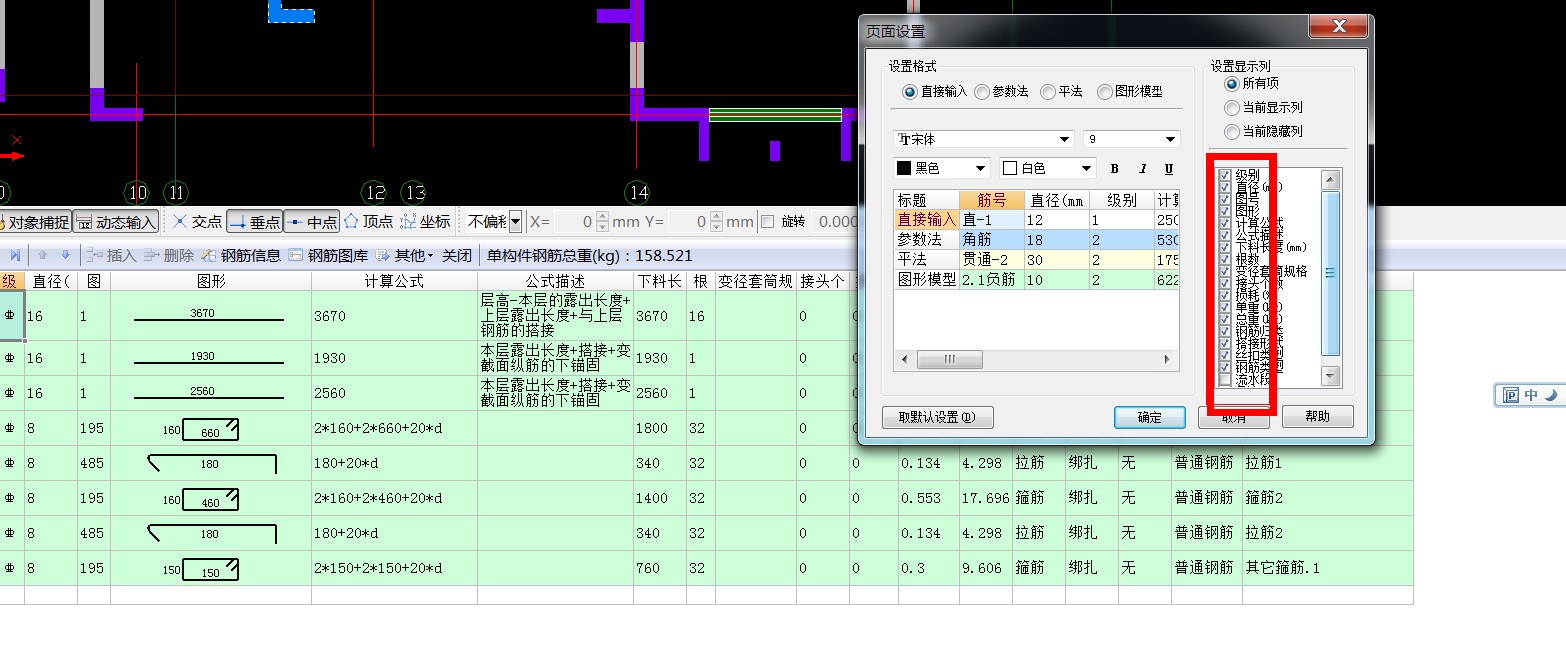Select the 2*150+2*150+20*d formula cell
Image resolution: width=1566 pixels, height=666 pixels.
(x=394, y=568)
